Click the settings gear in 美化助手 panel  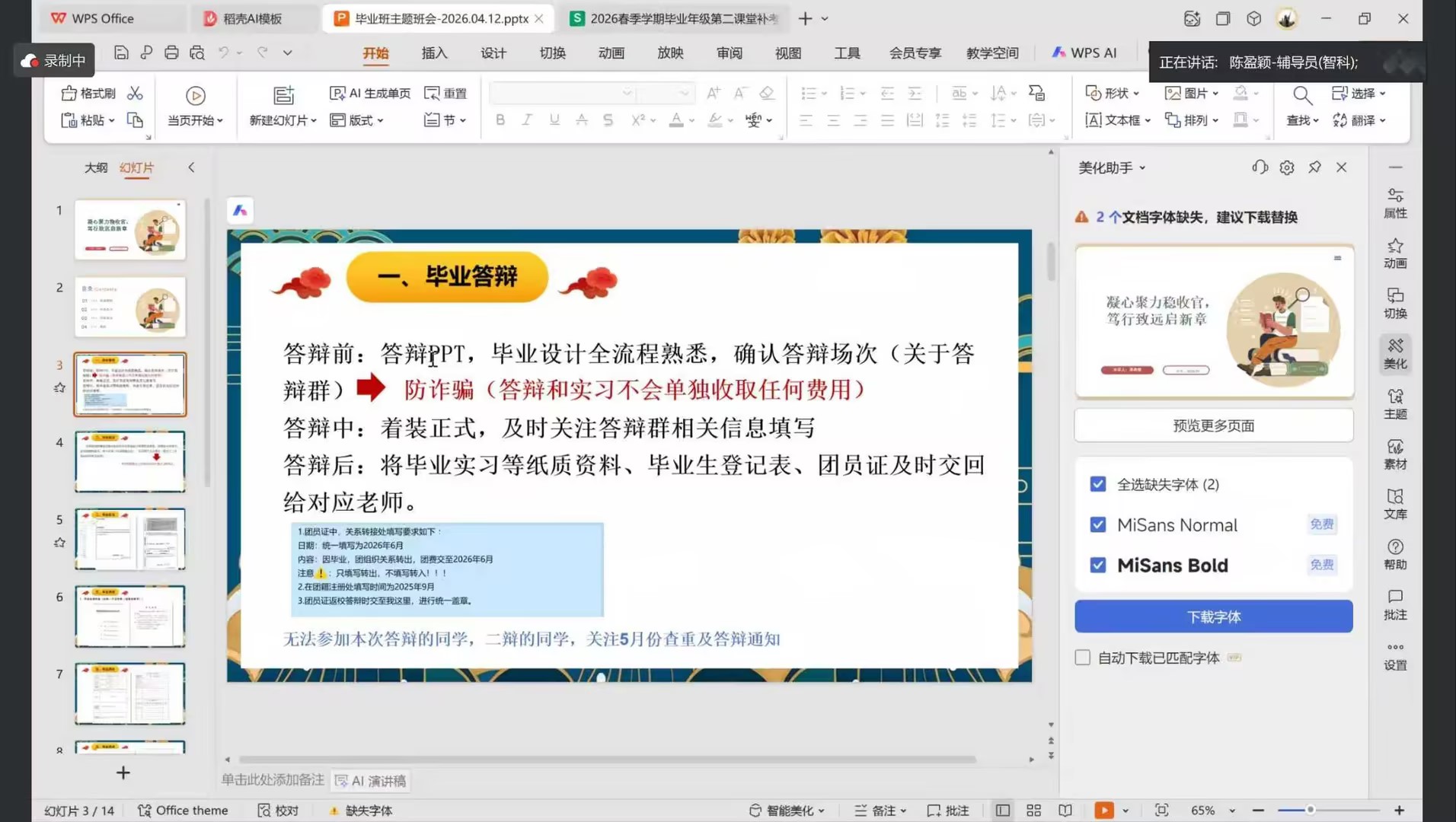1287,167
